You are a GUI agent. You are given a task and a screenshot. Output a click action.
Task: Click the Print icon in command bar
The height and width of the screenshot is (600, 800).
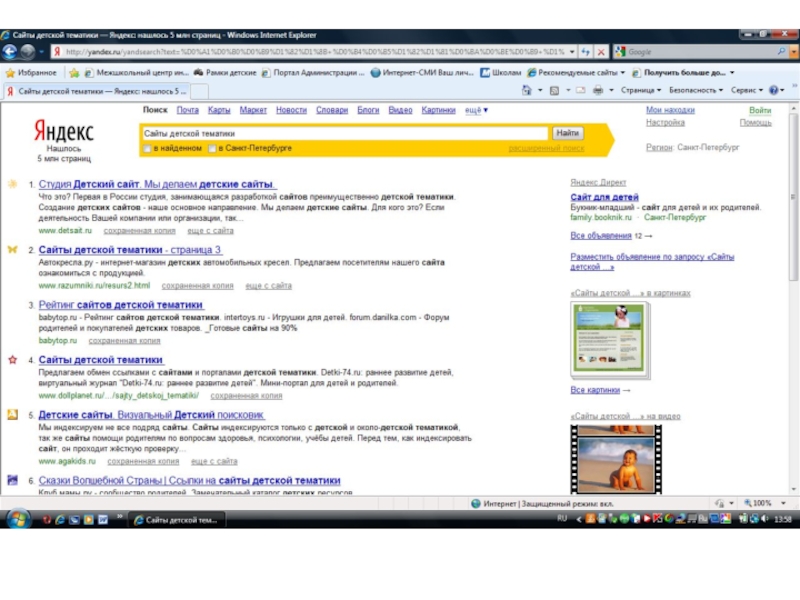click(x=598, y=90)
